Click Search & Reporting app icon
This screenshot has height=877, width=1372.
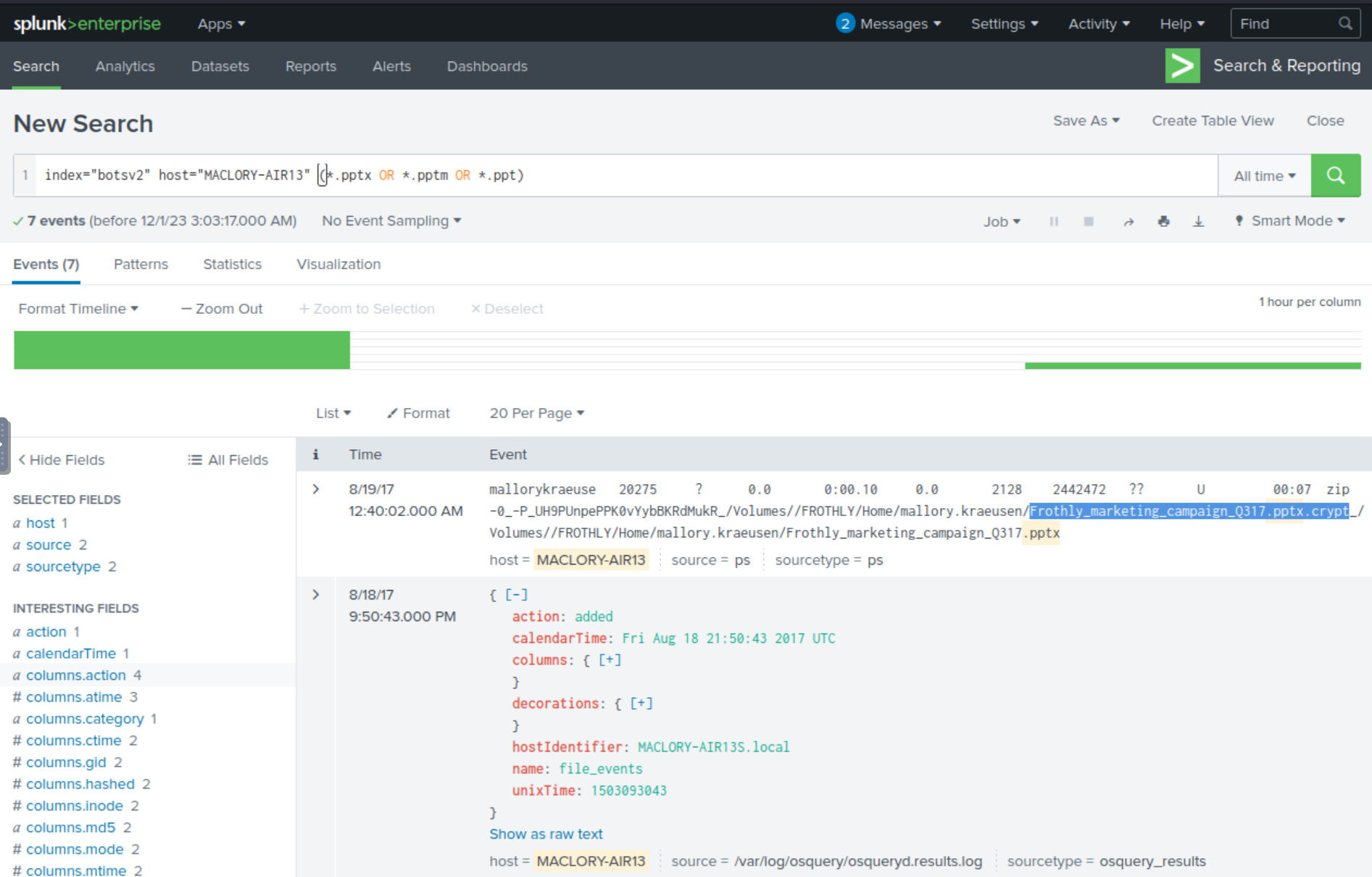coord(1182,66)
